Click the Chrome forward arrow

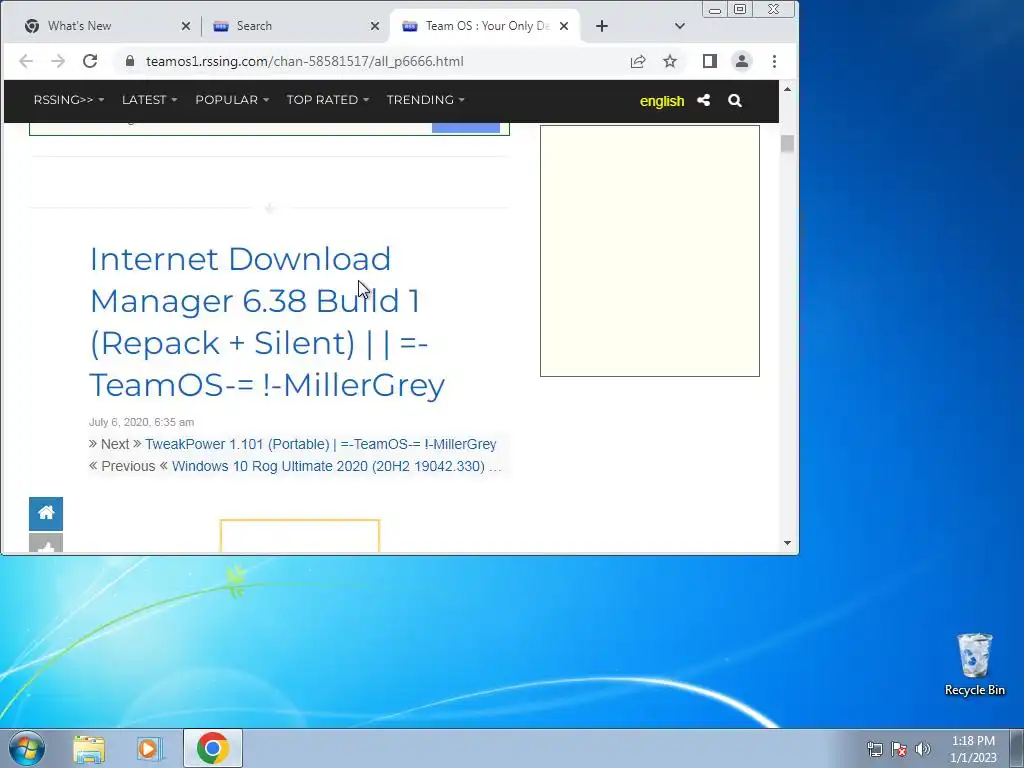pos(57,61)
